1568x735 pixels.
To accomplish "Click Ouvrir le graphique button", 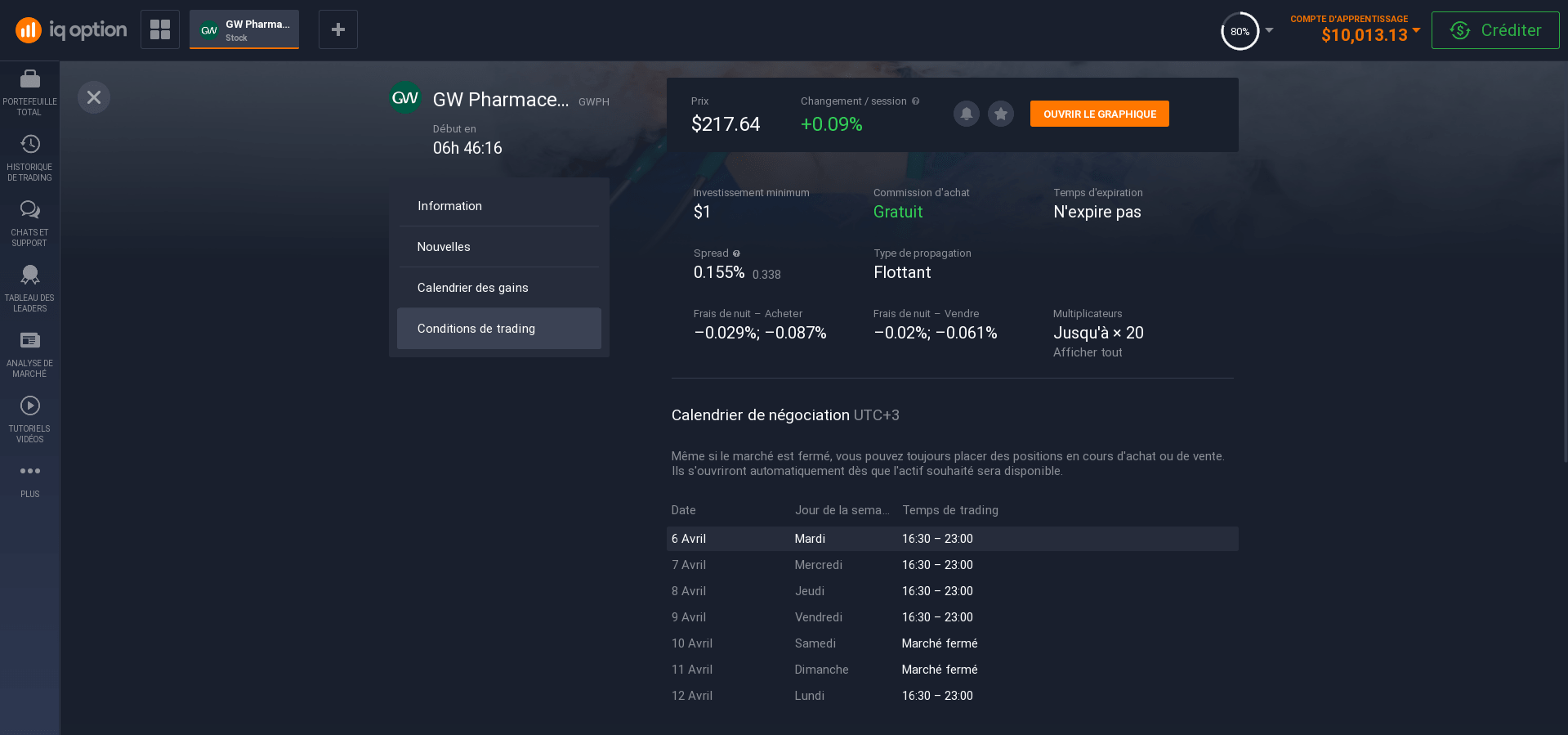I will pos(1100,114).
